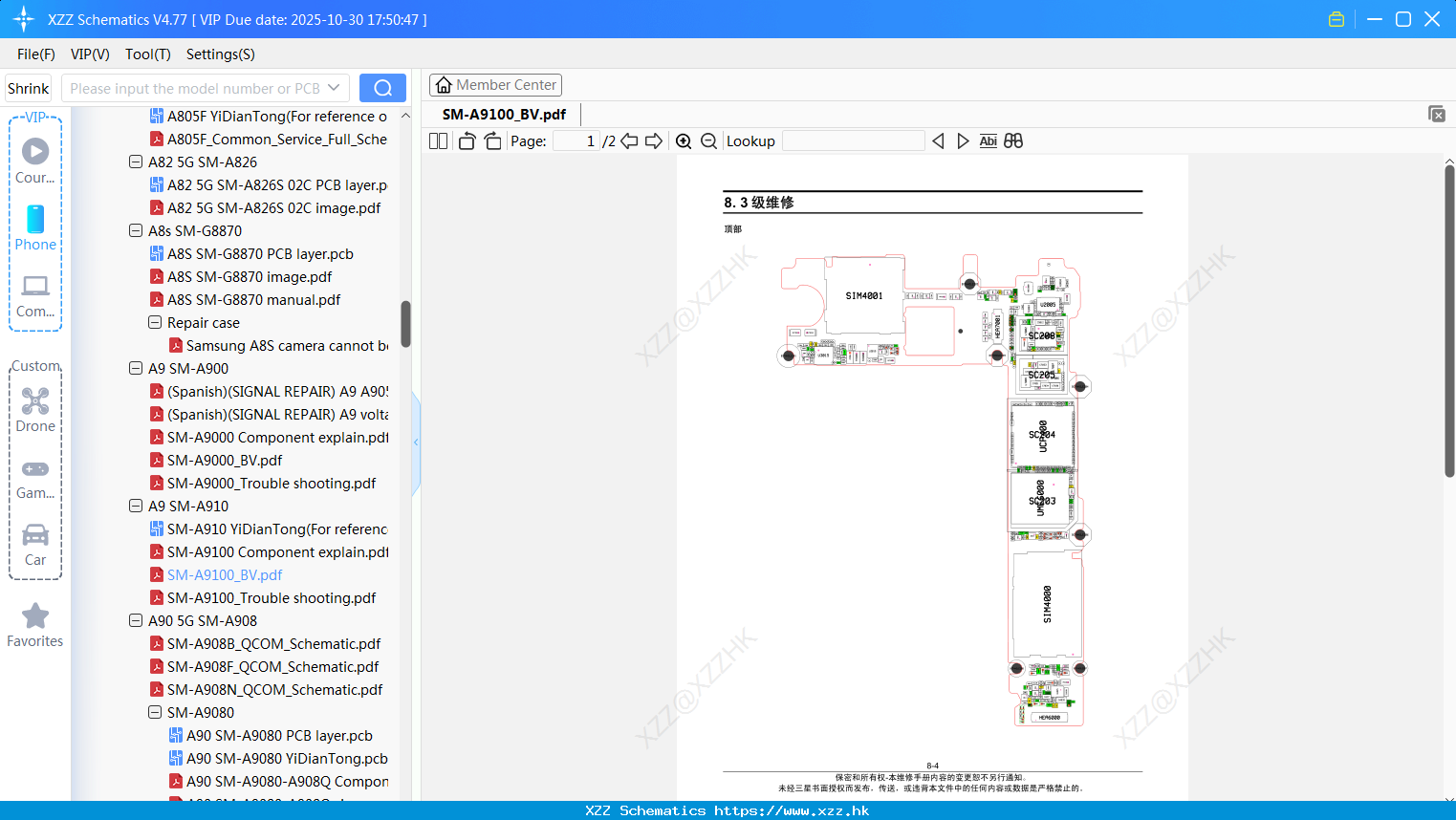Click the file tree vertical scrollbar
1456x820 pixels.
point(405,325)
